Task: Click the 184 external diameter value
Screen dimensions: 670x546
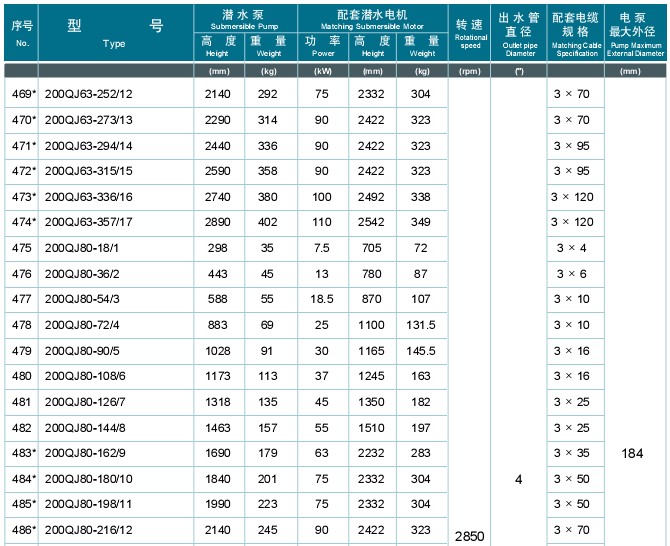Action: coord(632,453)
